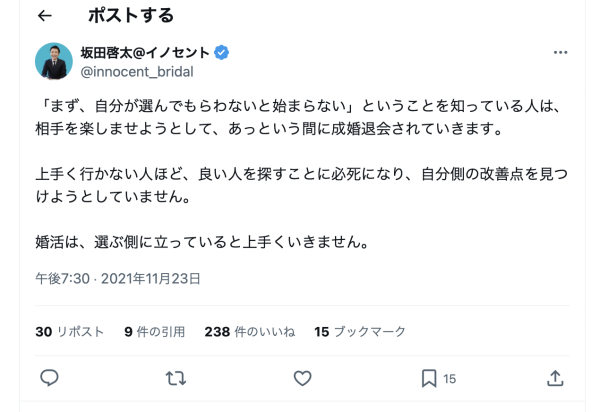Click the paragraph starting 上手く行かない人ほど

300,186
